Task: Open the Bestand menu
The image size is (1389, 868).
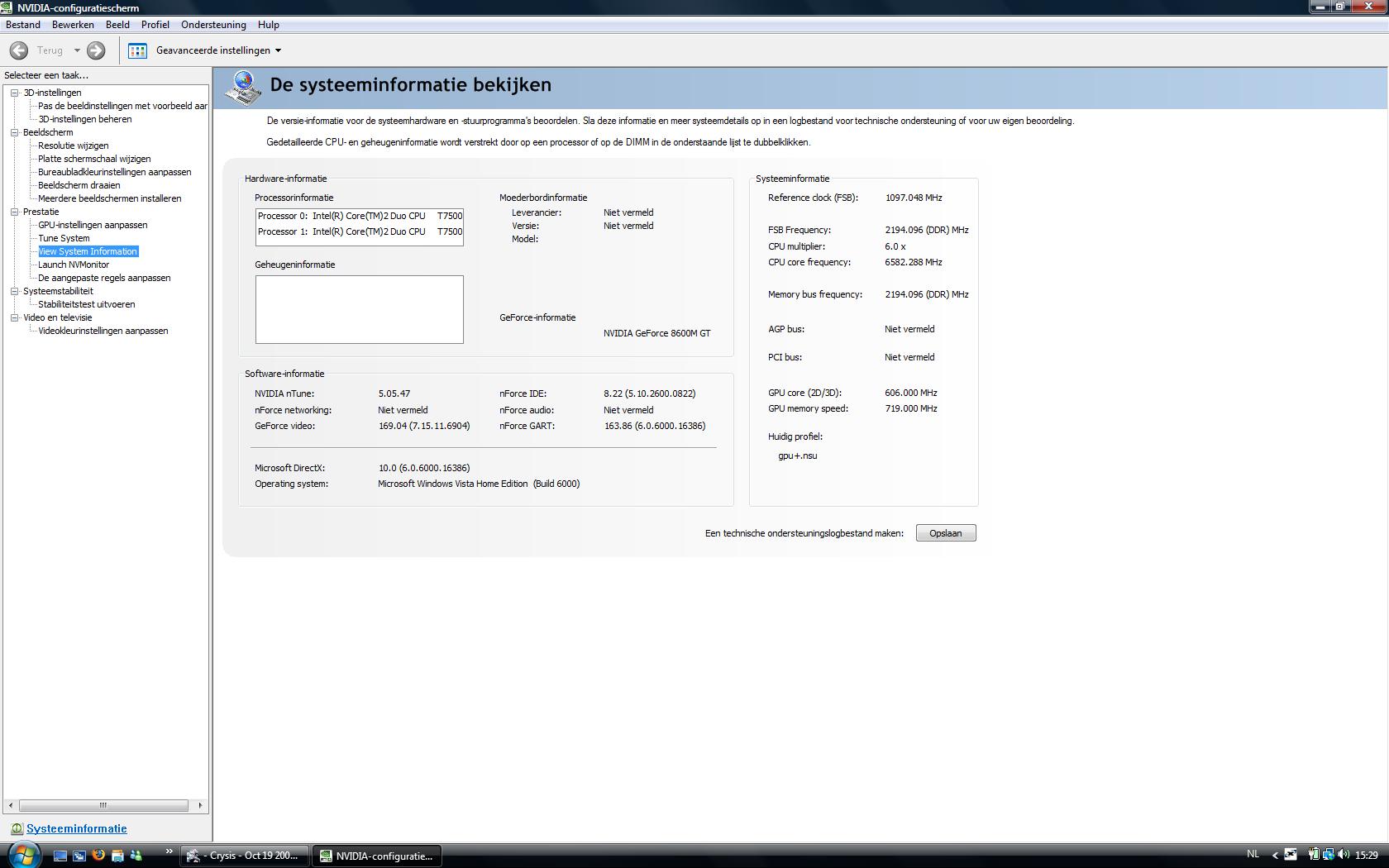Action: [23, 25]
